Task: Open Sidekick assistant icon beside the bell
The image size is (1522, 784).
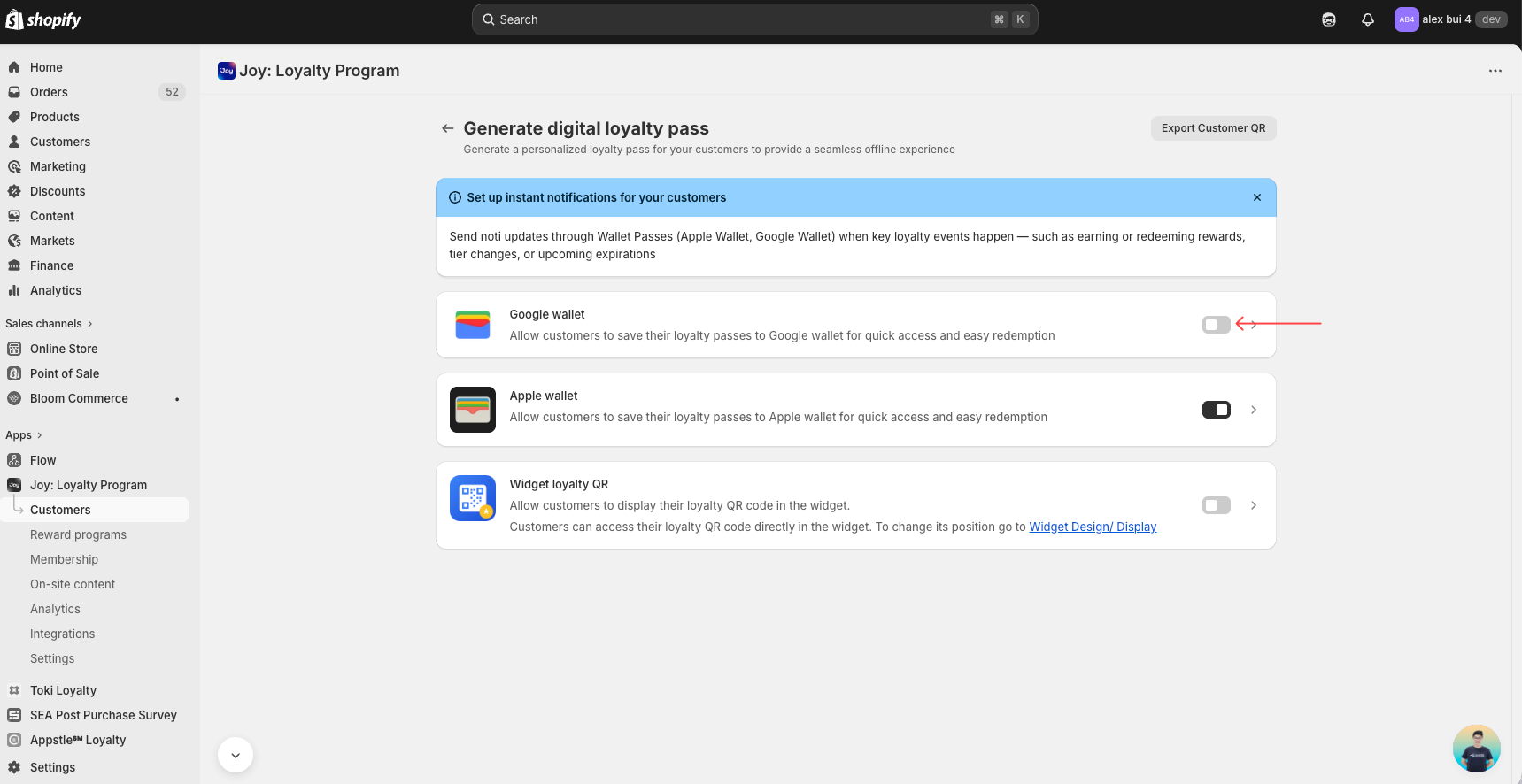Action: pyautogui.click(x=1328, y=19)
